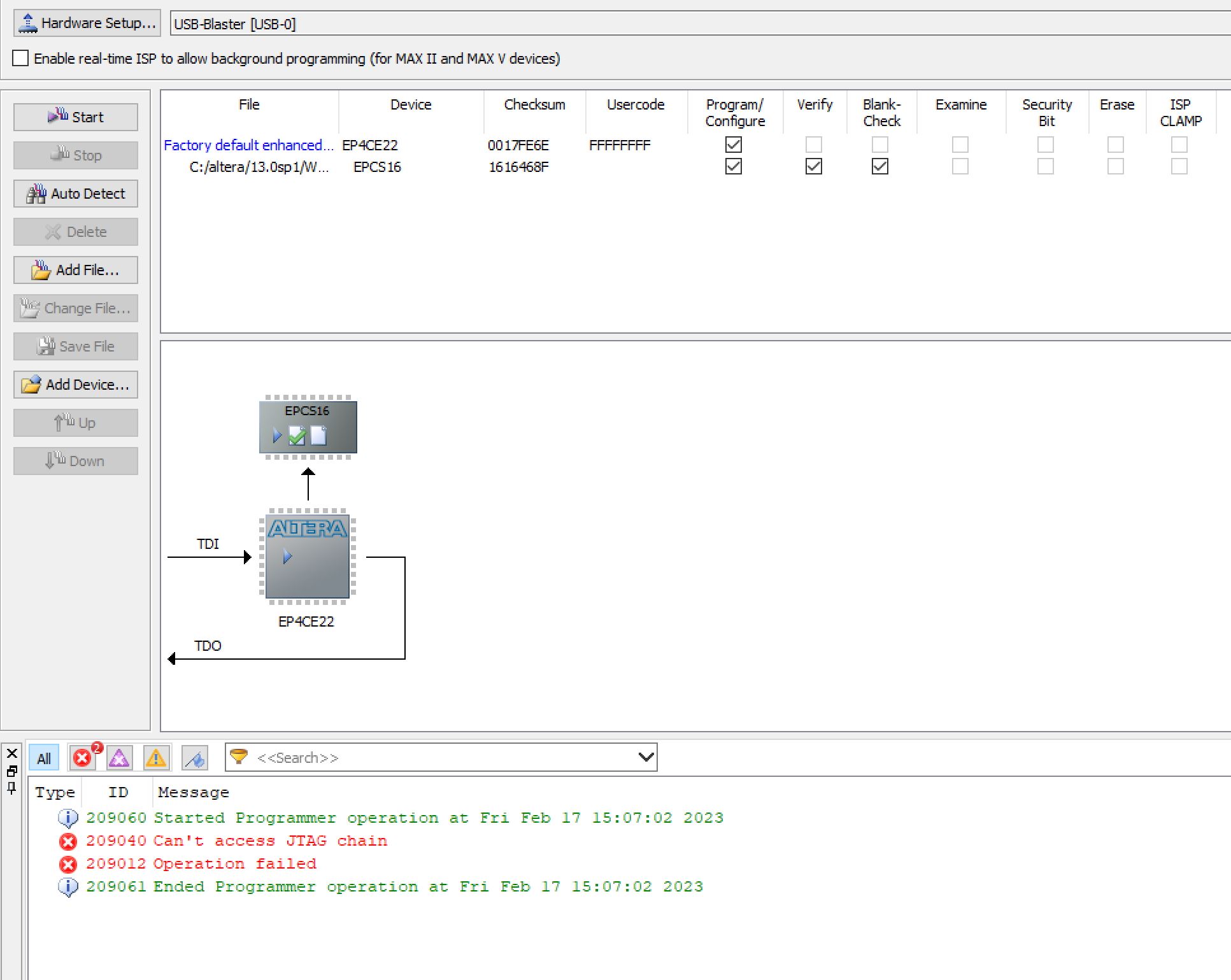Select the Checksum column header

[534, 104]
